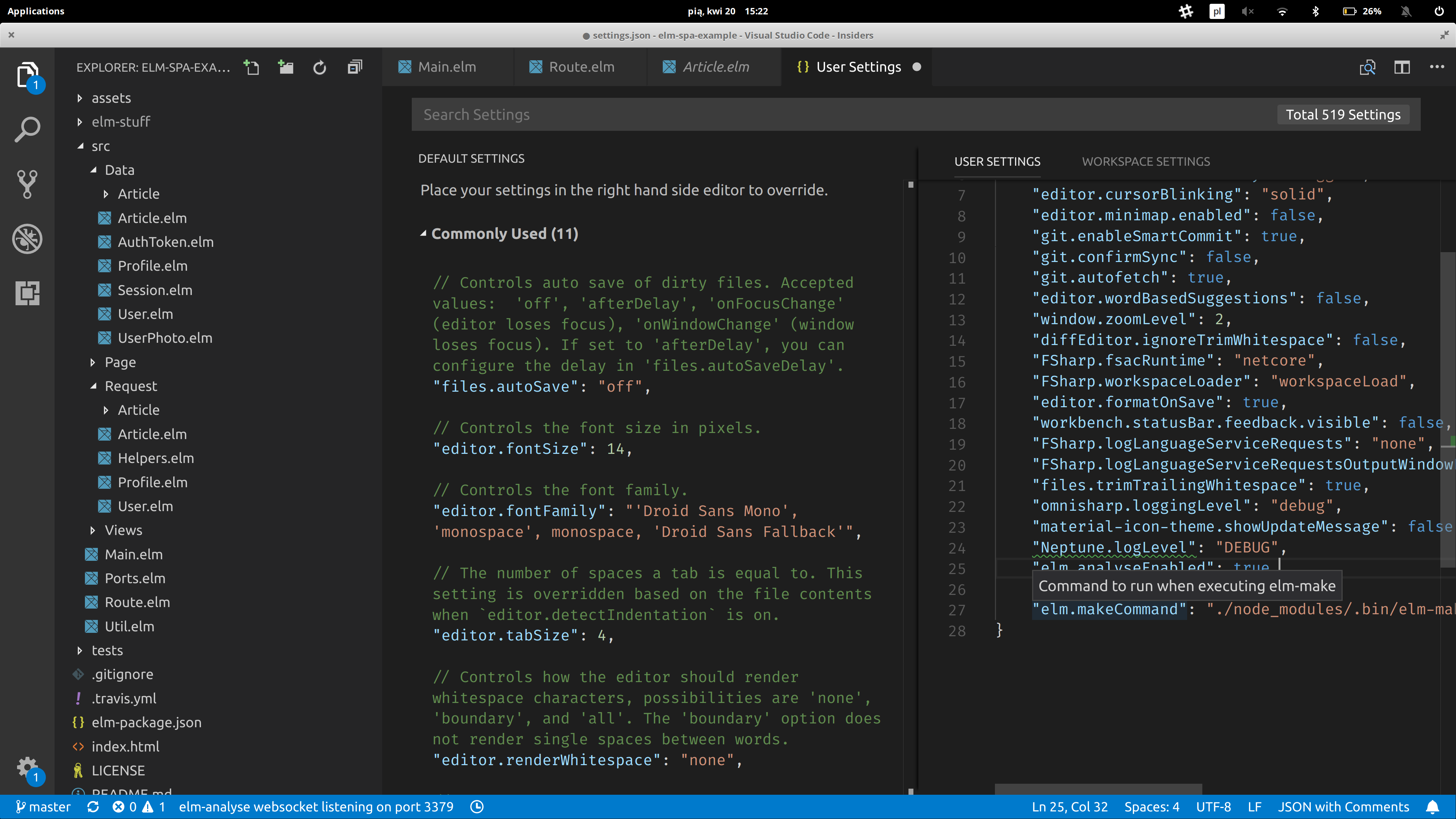Open the Extensions view icon
Viewport: 1456px width, 819px height.
pyautogui.click(x=27, y=293)
